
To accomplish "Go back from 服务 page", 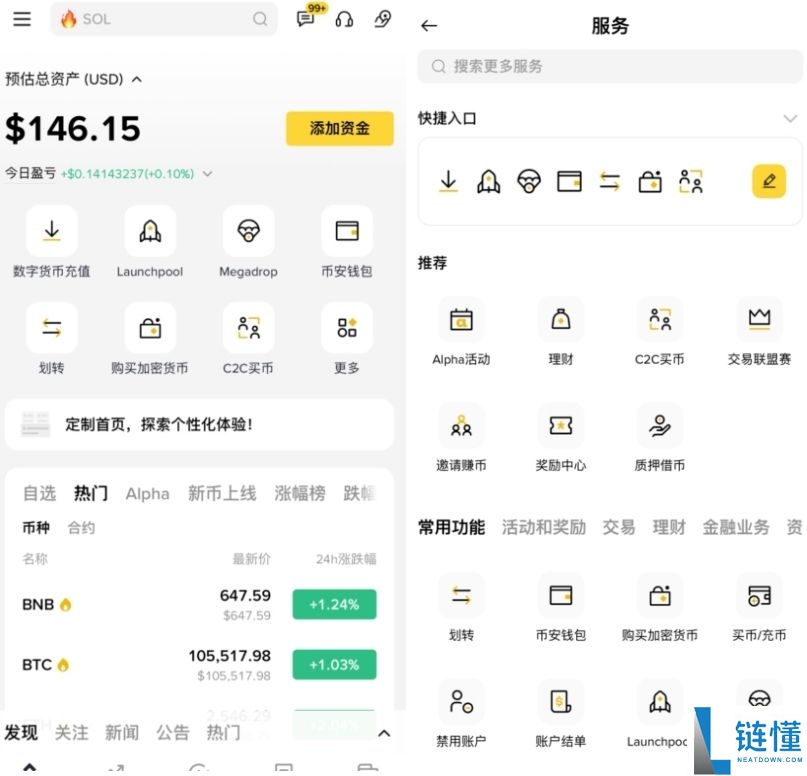I will coord(429,25).
